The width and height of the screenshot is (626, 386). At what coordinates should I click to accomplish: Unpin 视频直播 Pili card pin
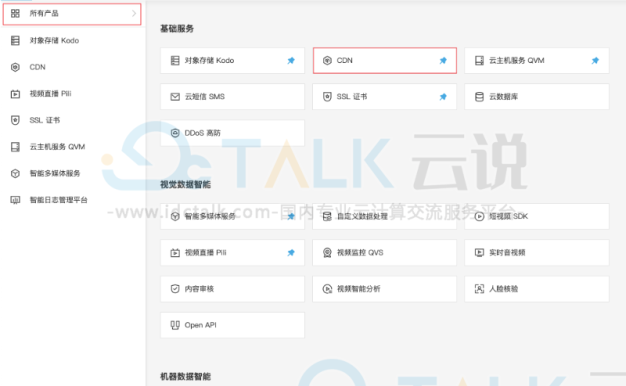291,253
